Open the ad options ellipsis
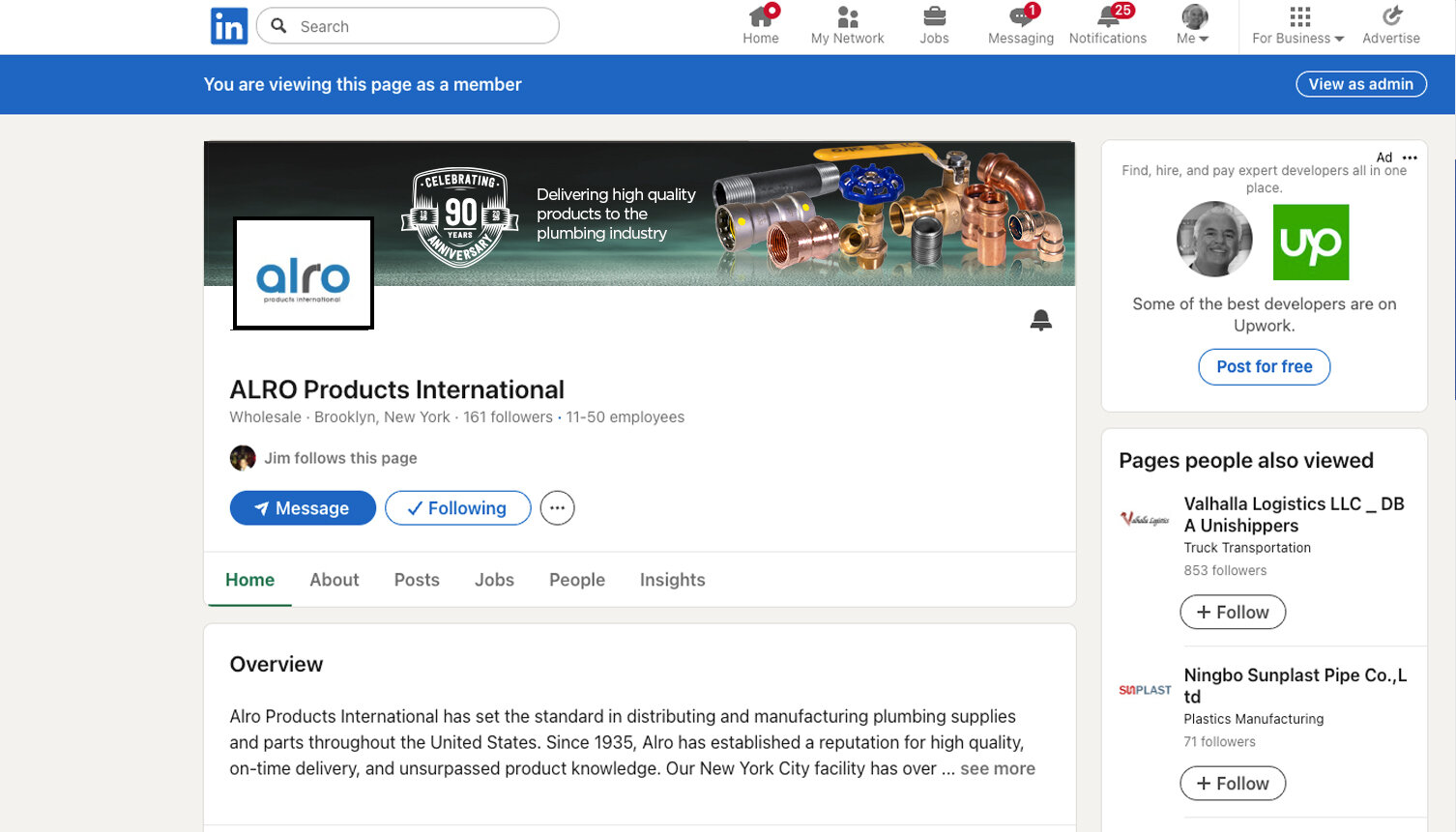 coord(1410,158)
